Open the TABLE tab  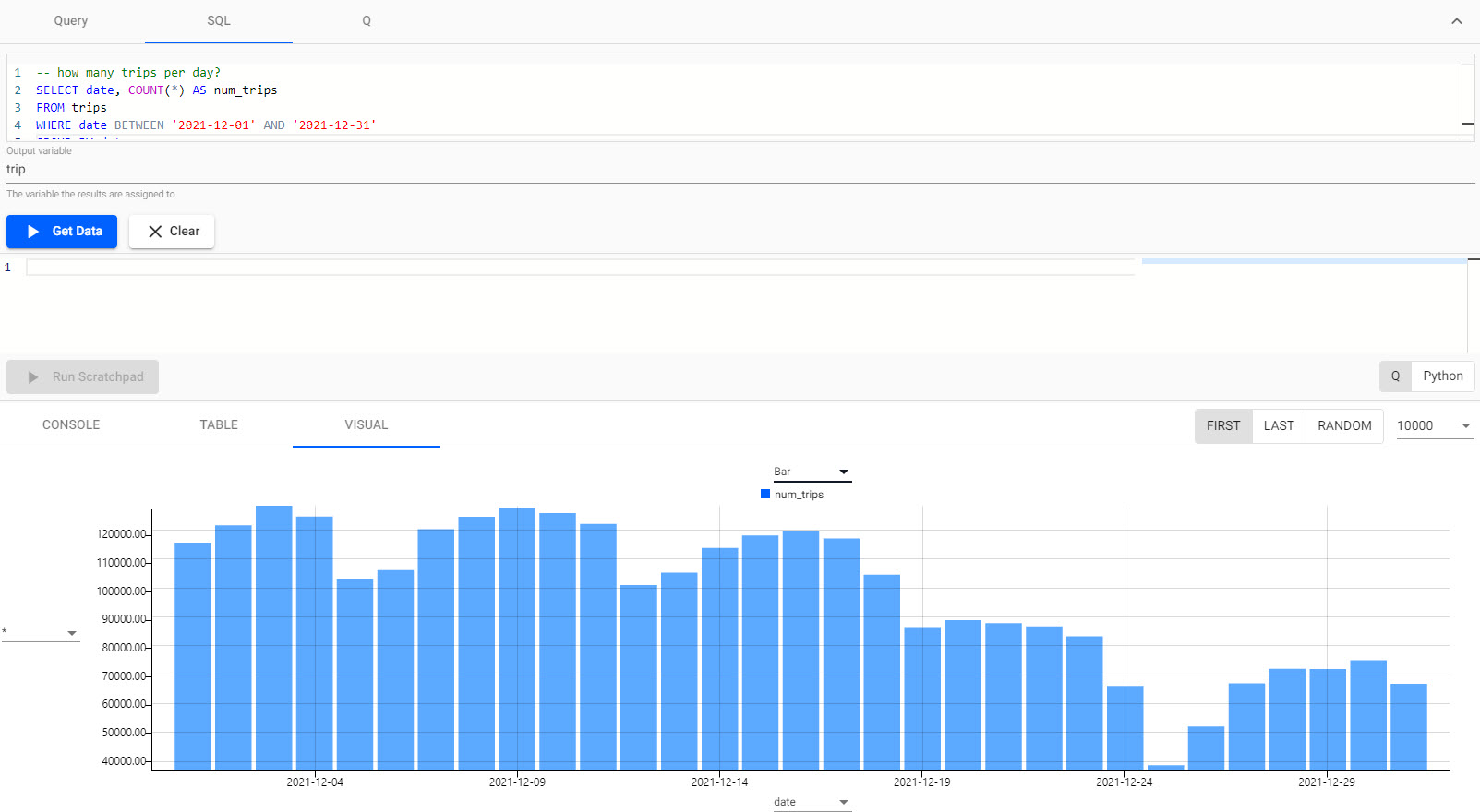219,424
